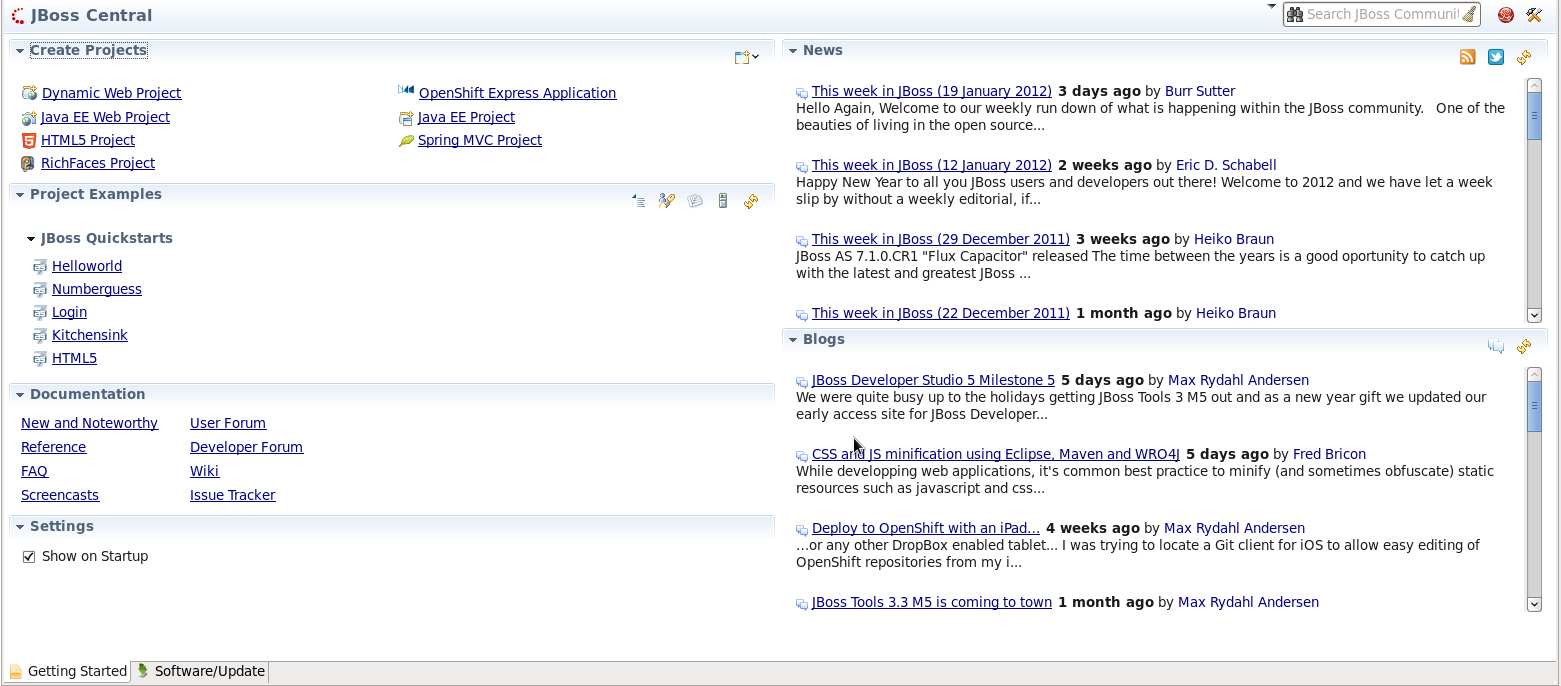Collapse the News section
The image size is (1561, 686).
(793, 50)
